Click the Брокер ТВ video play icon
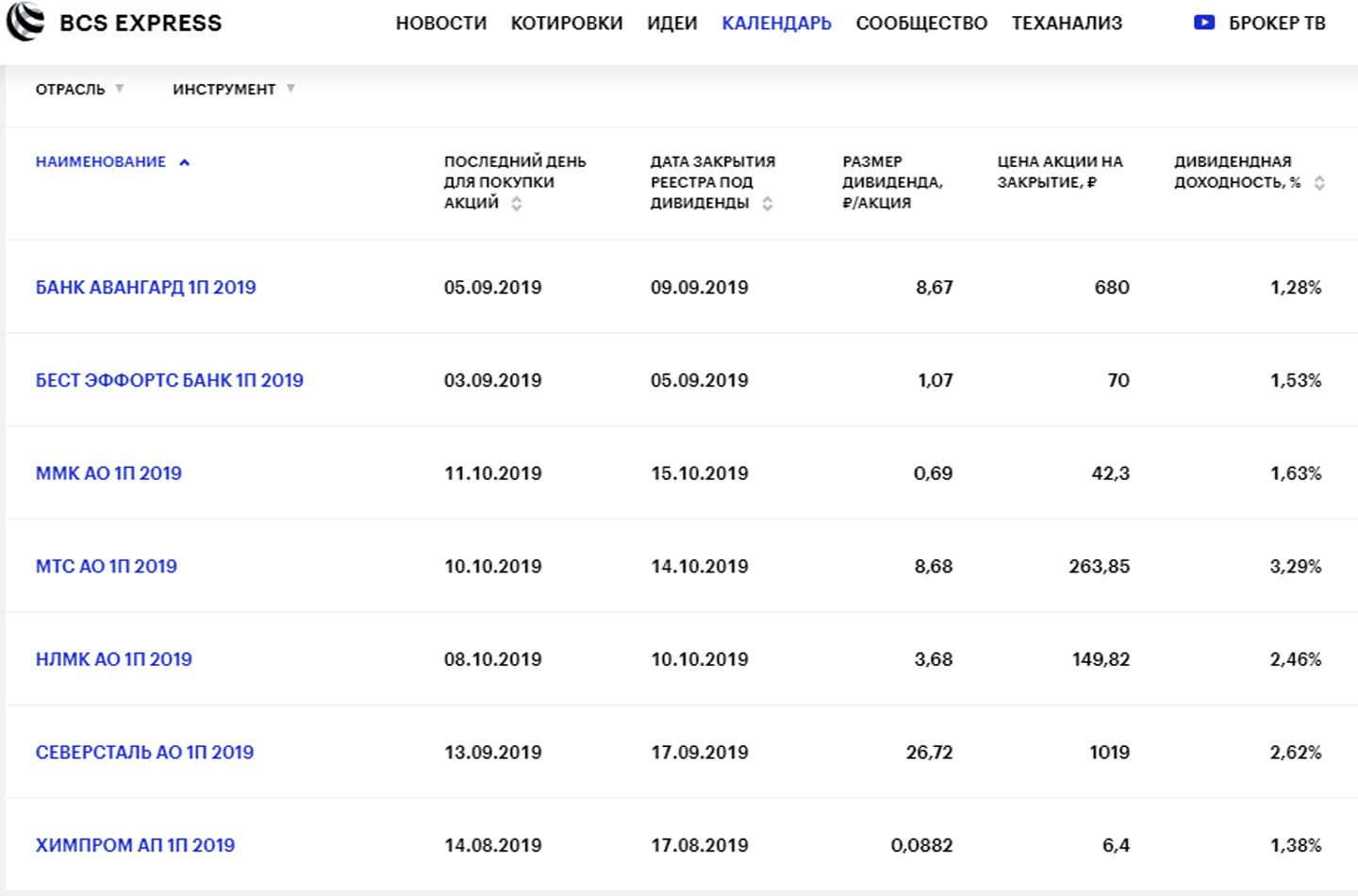Image resolution: width=1358 pixels, height=896 pixels. [1204, 23]
